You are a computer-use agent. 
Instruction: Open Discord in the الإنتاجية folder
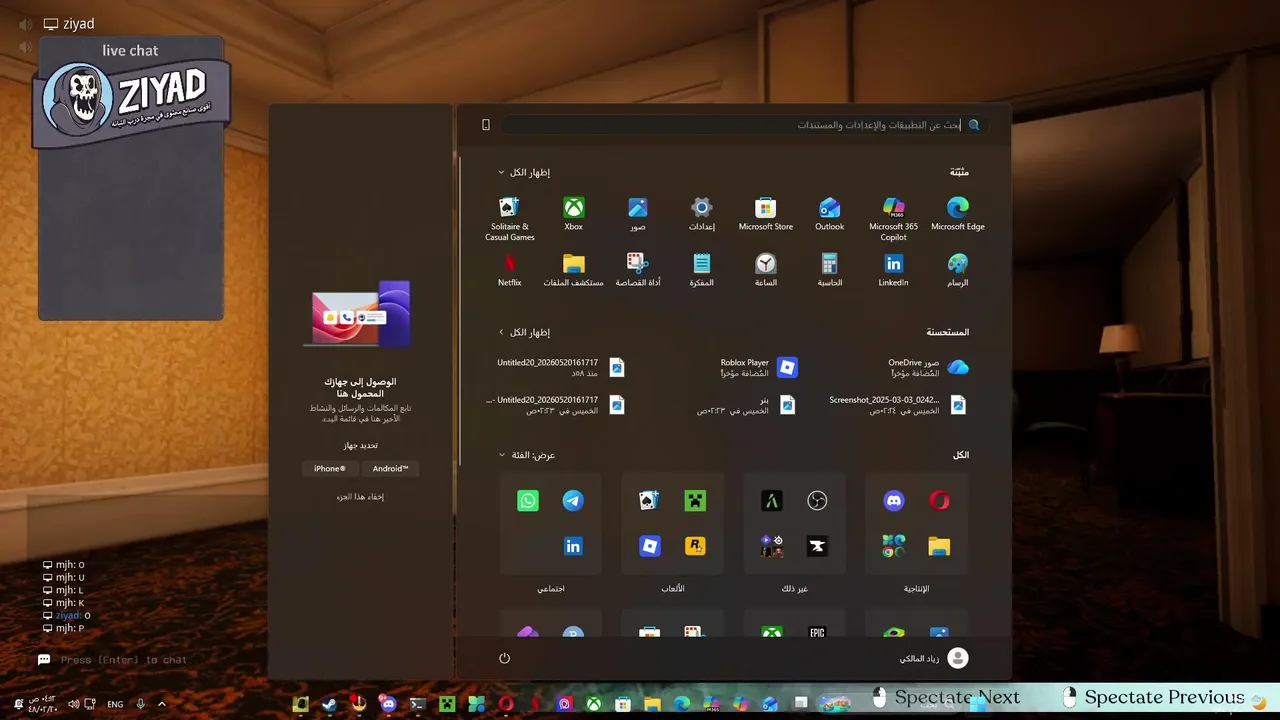[x=893, y=501]
